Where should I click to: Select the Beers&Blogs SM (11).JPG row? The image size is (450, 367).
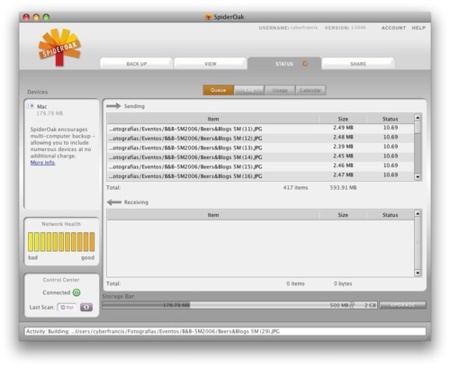(x=260, y=128)
